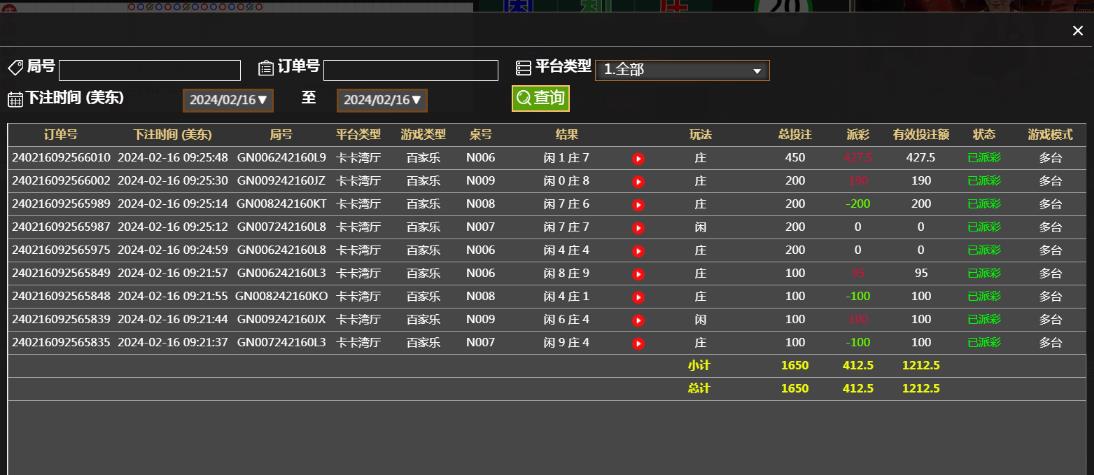This screenshot has width=1094, height=475.
Task: Select order number 240216092565848
Action: click(61, 296)
